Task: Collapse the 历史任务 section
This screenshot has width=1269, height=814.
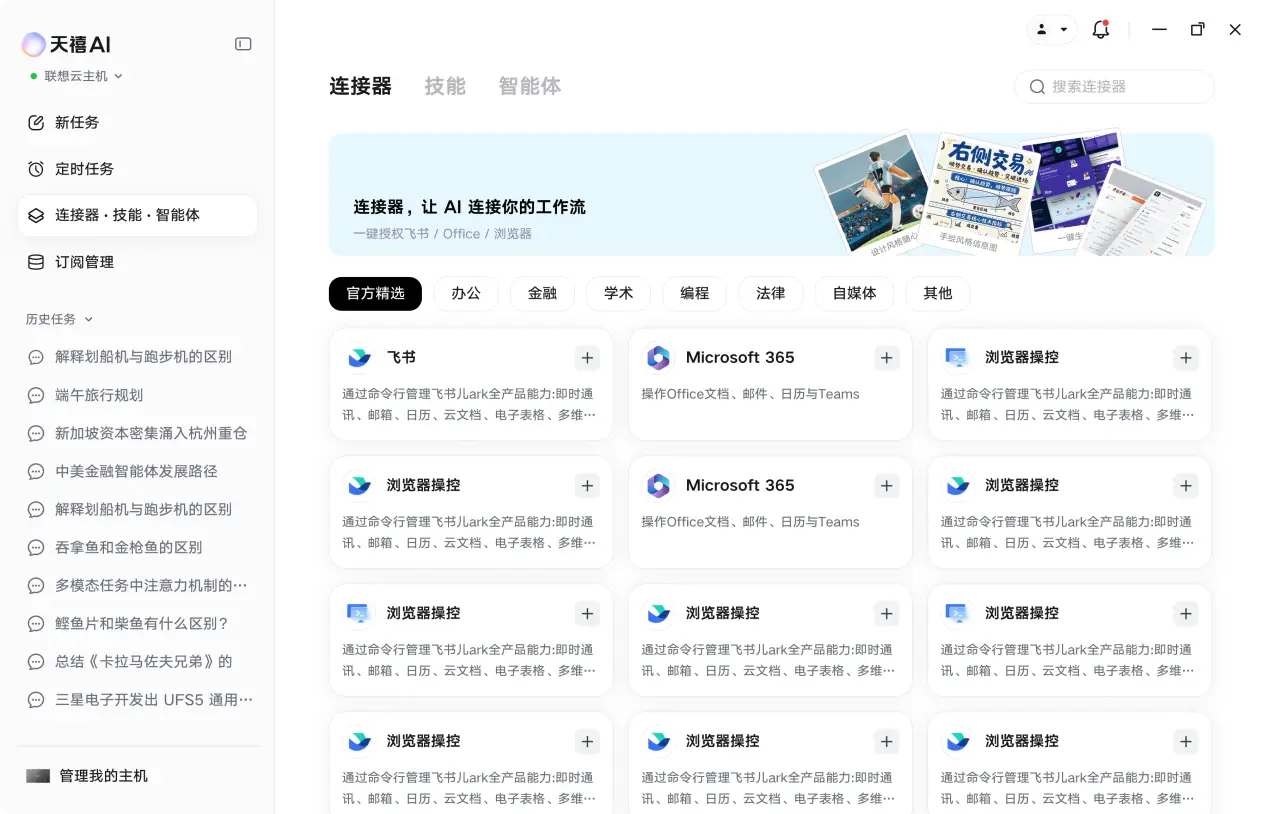Action: pos(60,319)
